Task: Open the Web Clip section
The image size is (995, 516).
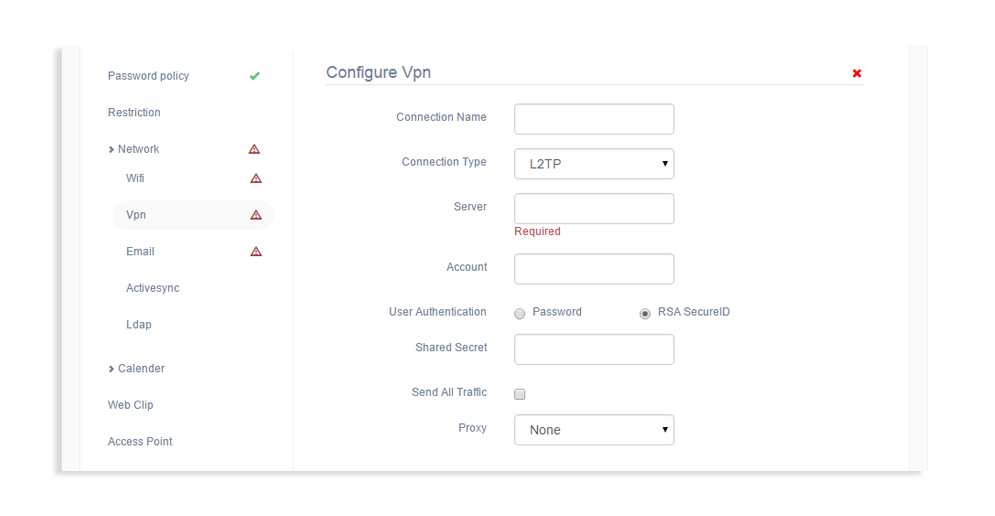Action: point(131,405)
